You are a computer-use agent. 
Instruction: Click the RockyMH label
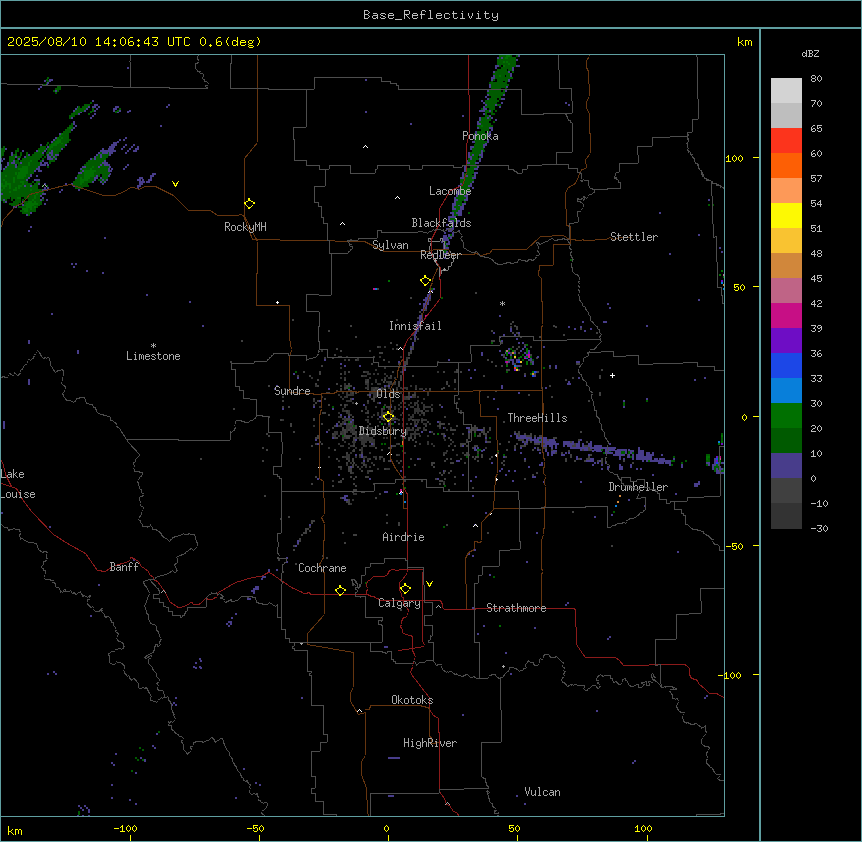pos(245,227)
